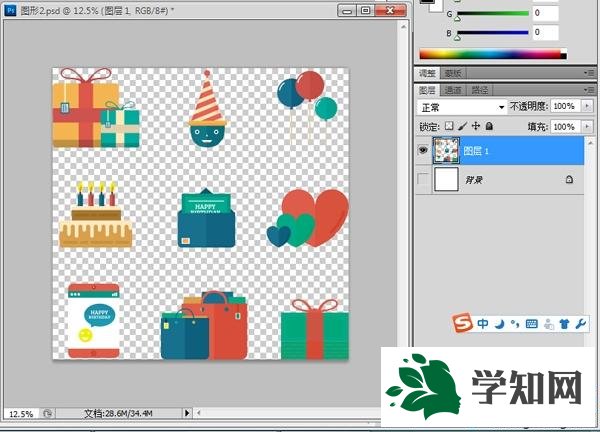Pick a color from the spectrum ramp

point(490,54)
